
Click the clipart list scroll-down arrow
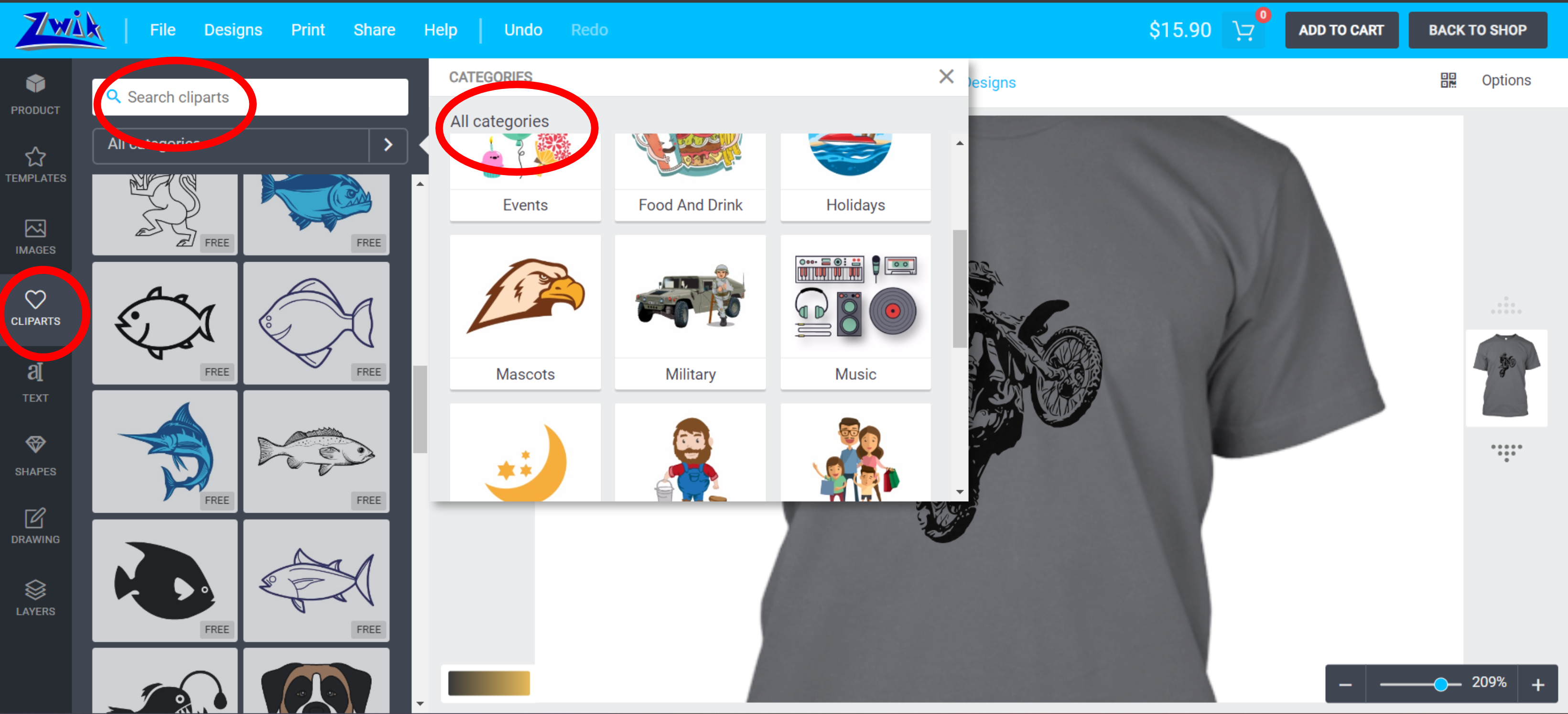tap(420, 703)
